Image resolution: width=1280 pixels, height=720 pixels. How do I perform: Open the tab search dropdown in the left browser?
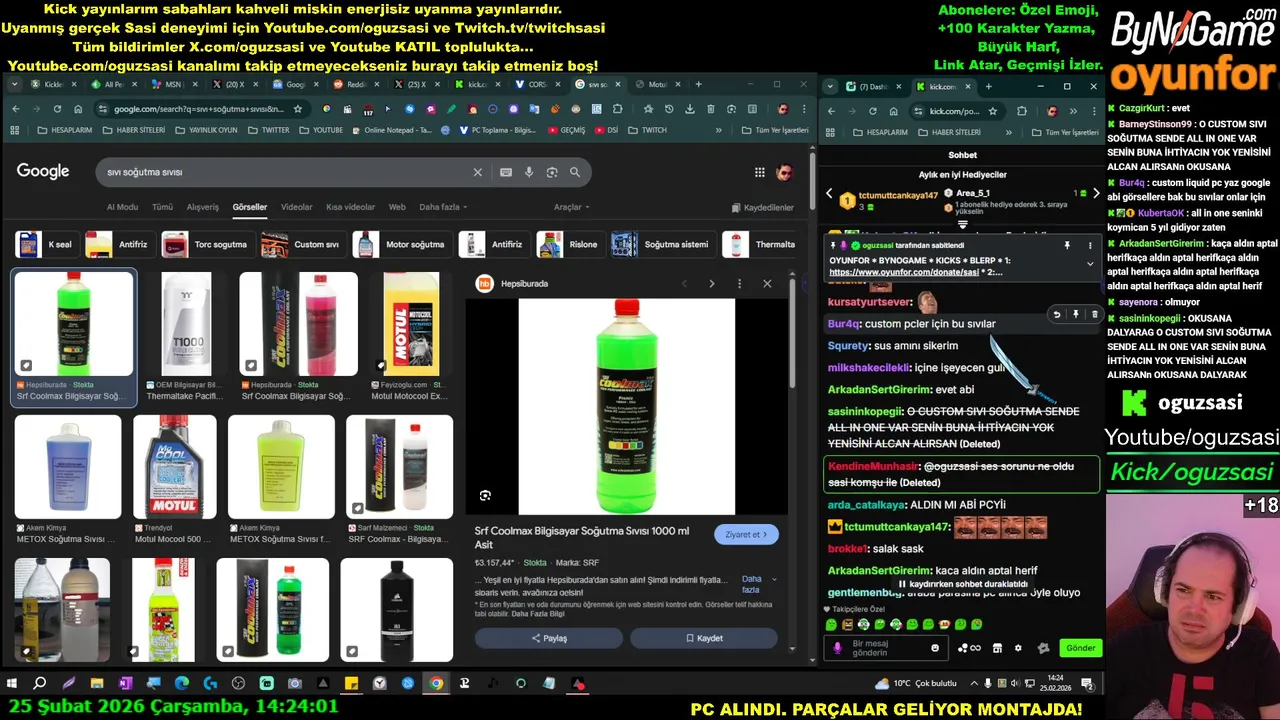tap(14, 85)
